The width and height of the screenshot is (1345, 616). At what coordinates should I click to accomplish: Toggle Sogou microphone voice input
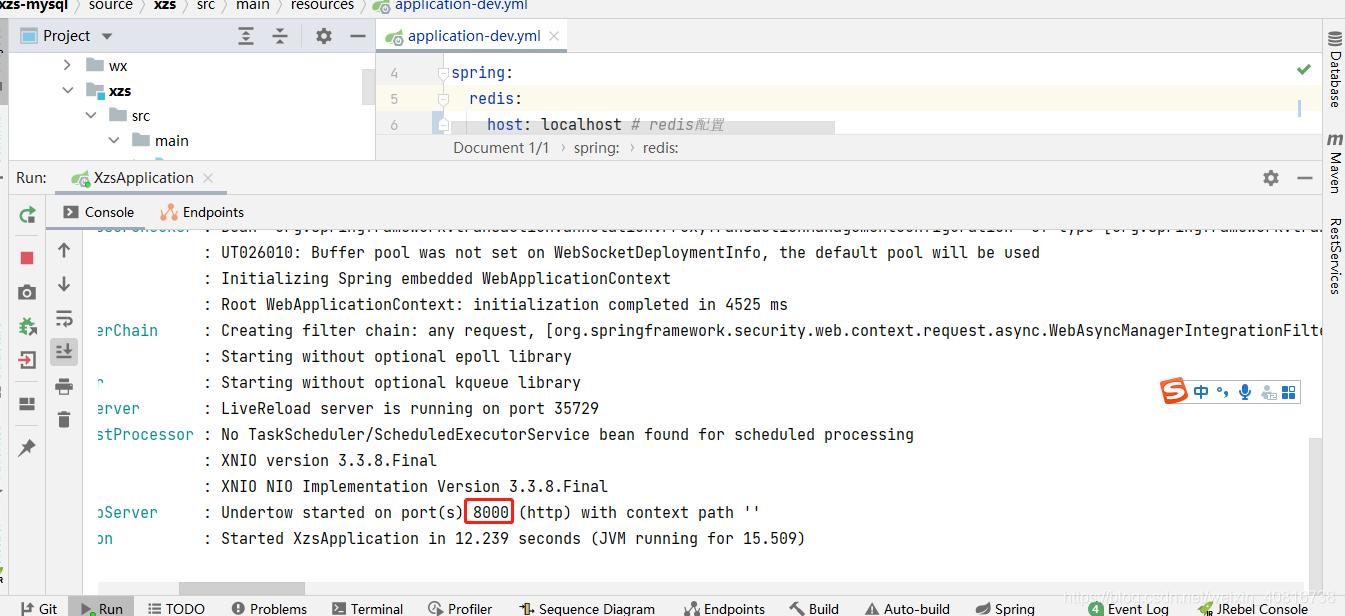tap(1245, 392)
